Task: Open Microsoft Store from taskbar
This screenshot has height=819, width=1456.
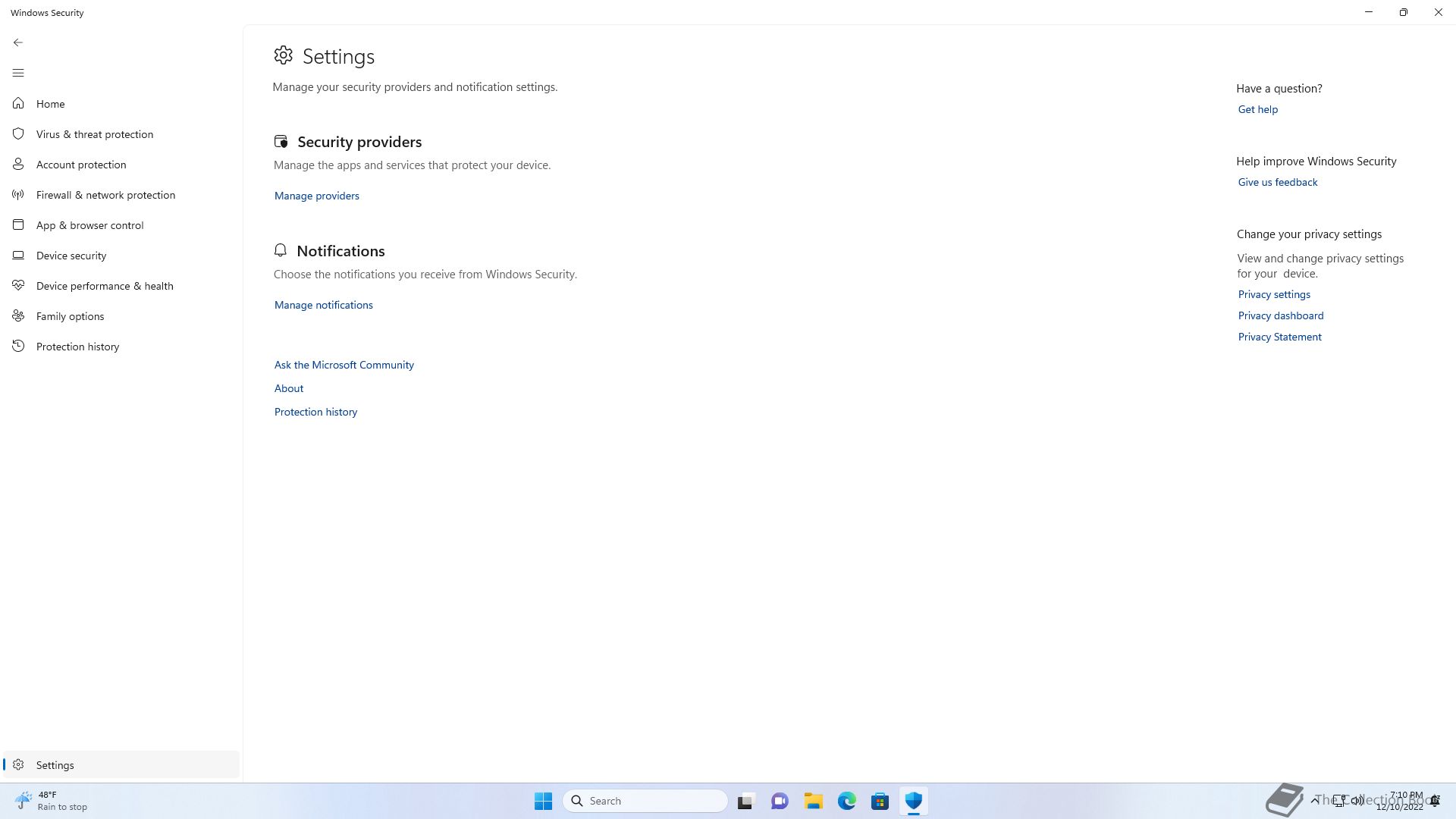Action: (x=880, y=801)
